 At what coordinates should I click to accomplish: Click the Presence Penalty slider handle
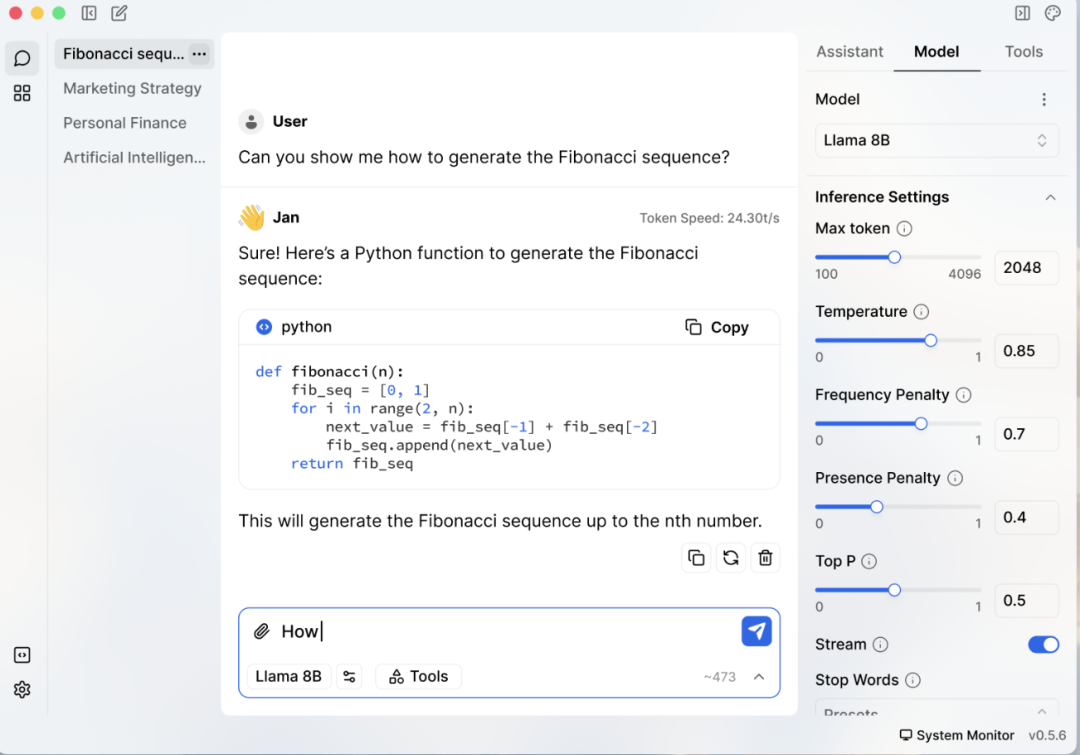point(876,507)
